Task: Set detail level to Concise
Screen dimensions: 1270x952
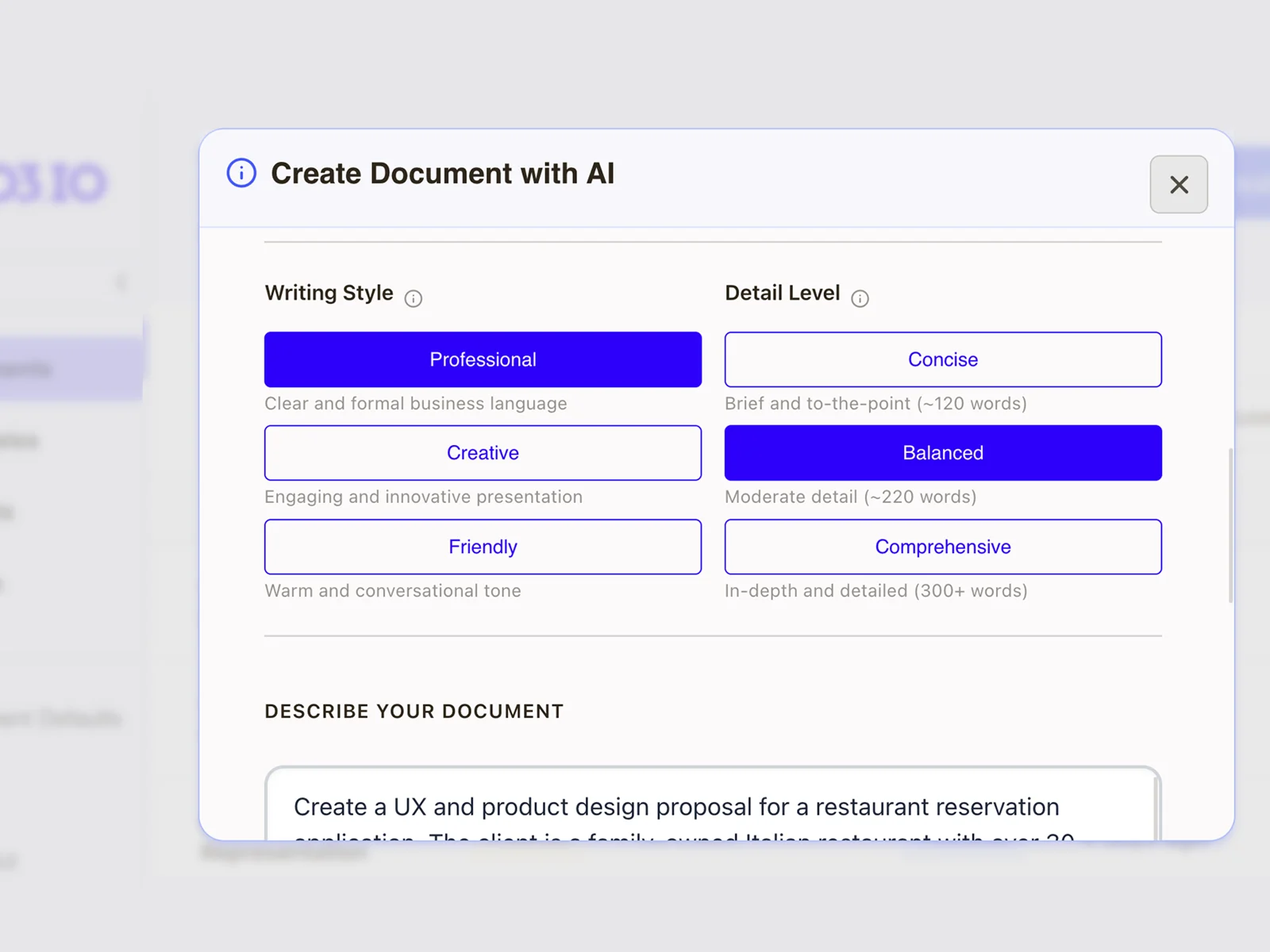Action: click(x=942, y=359)
